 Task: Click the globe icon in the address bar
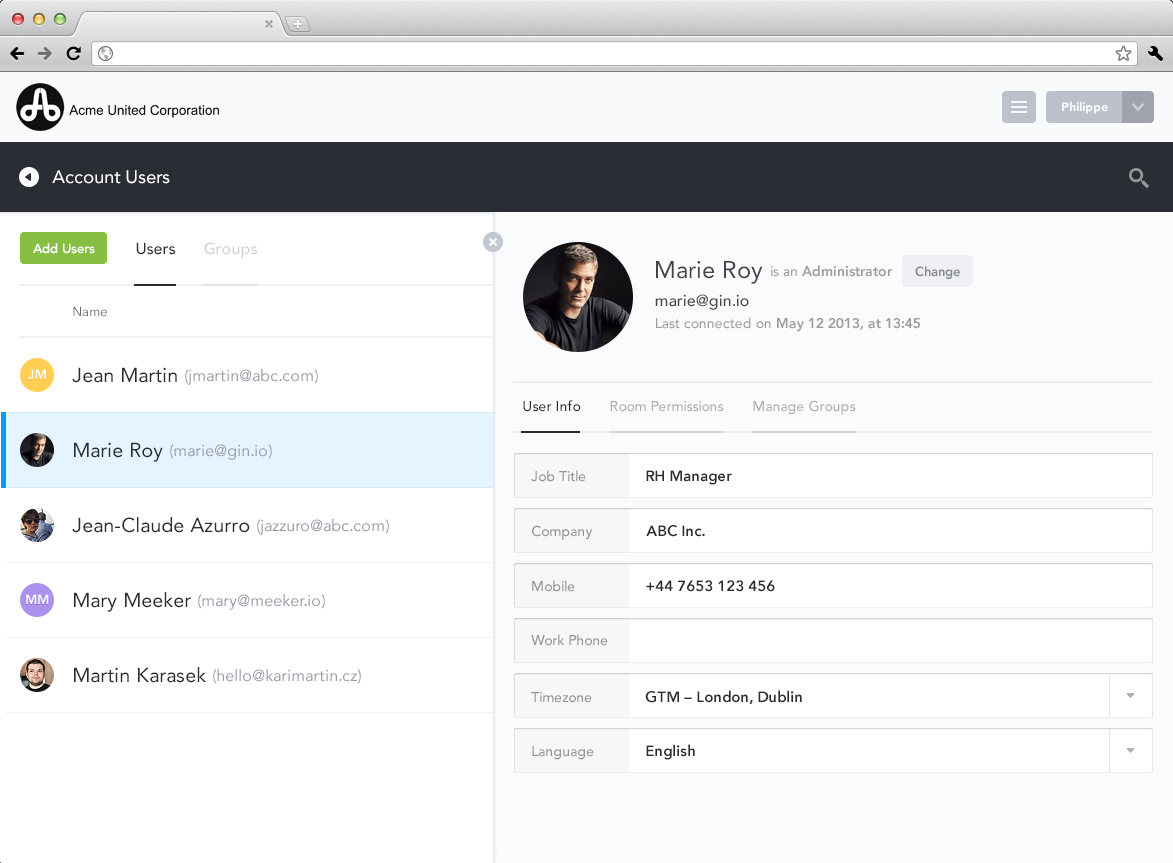click(x=105, y=53)
